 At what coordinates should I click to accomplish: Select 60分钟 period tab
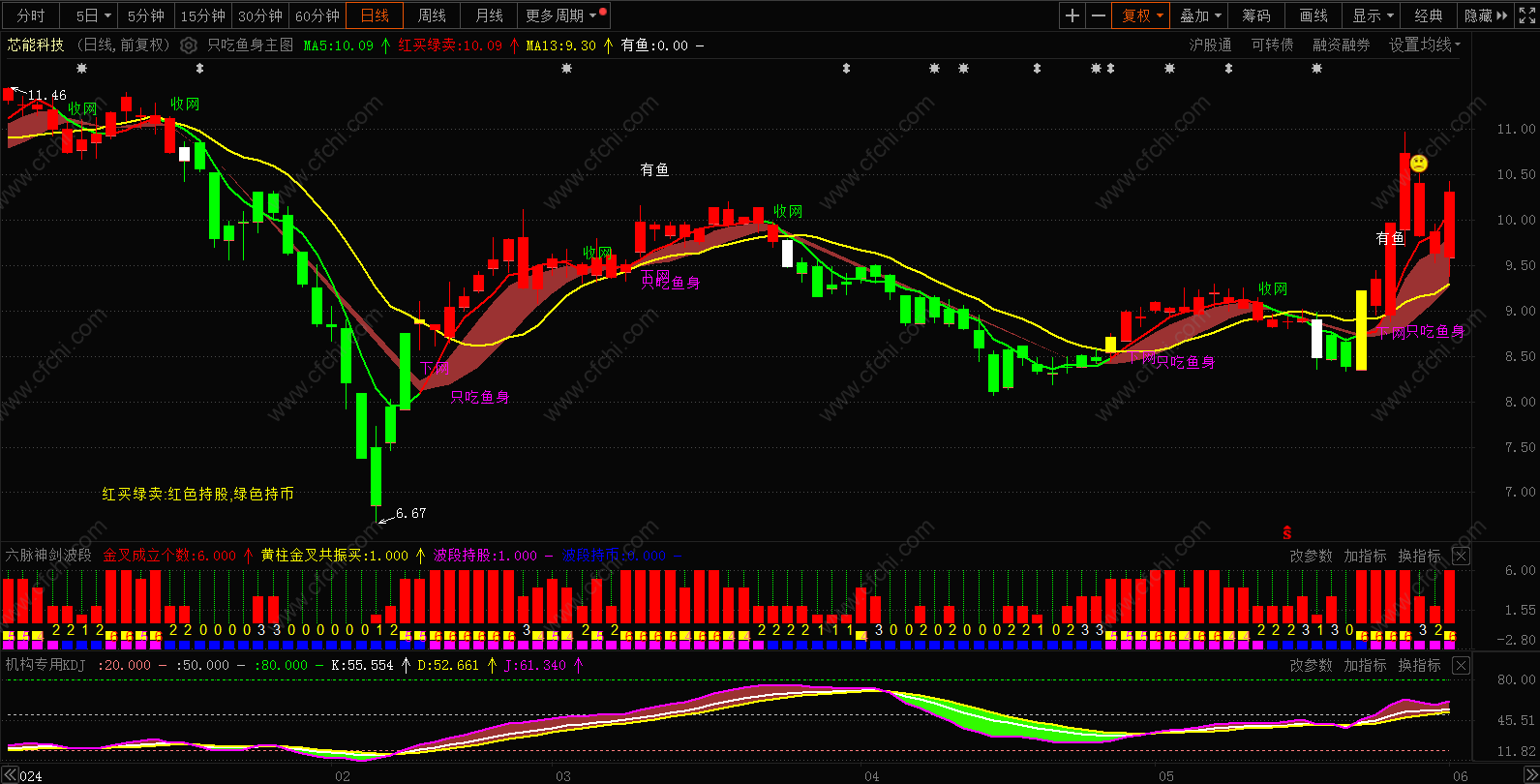click(317, 15)
